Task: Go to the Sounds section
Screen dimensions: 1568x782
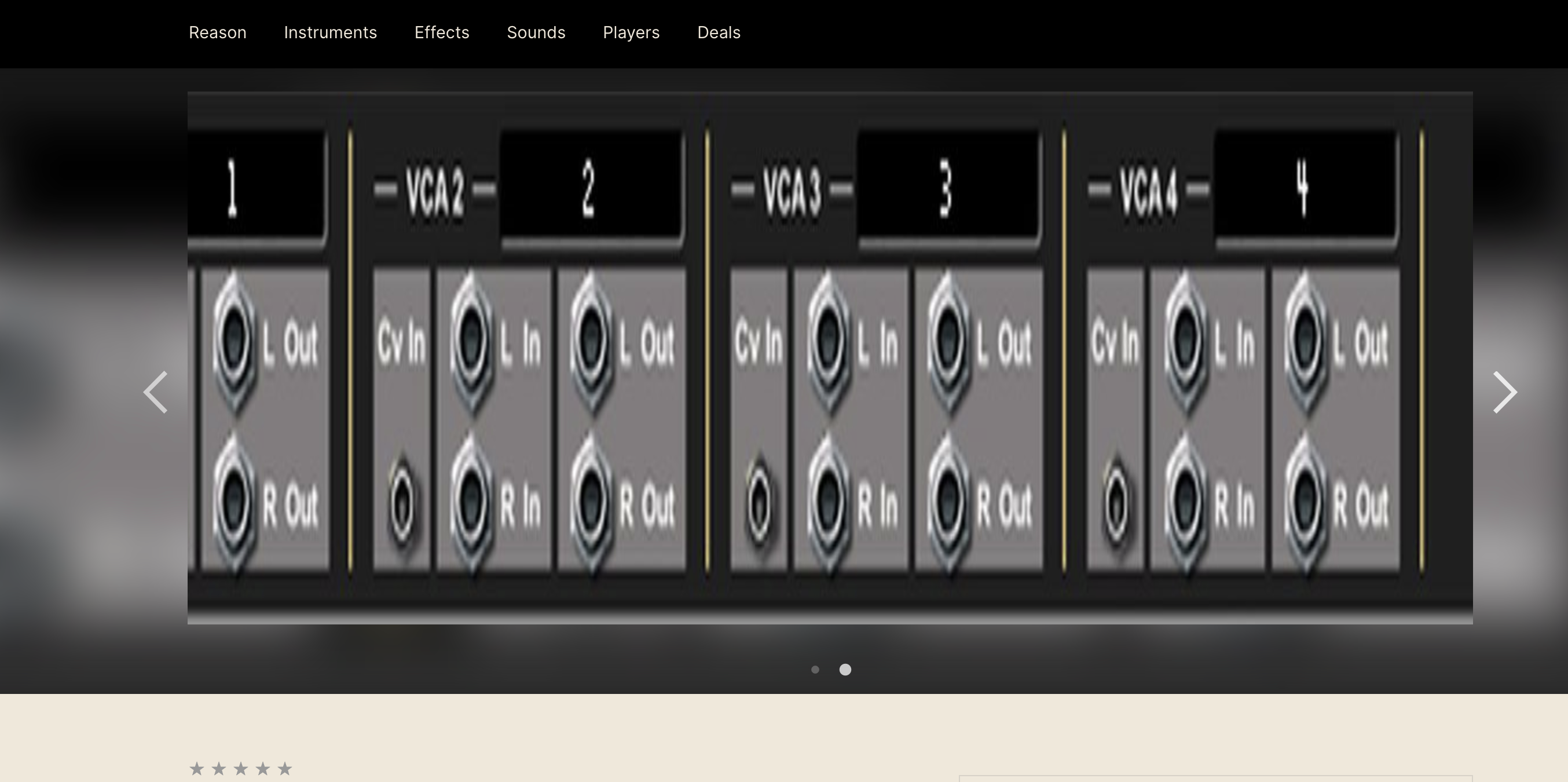Action: pyautogui.click(x=536, y=32)
